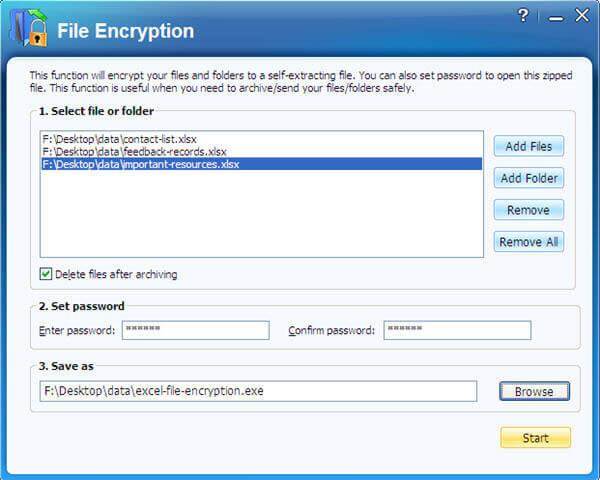600x480 pixels.
Task: Click the Add Folder button
Action: pos(528,178)
